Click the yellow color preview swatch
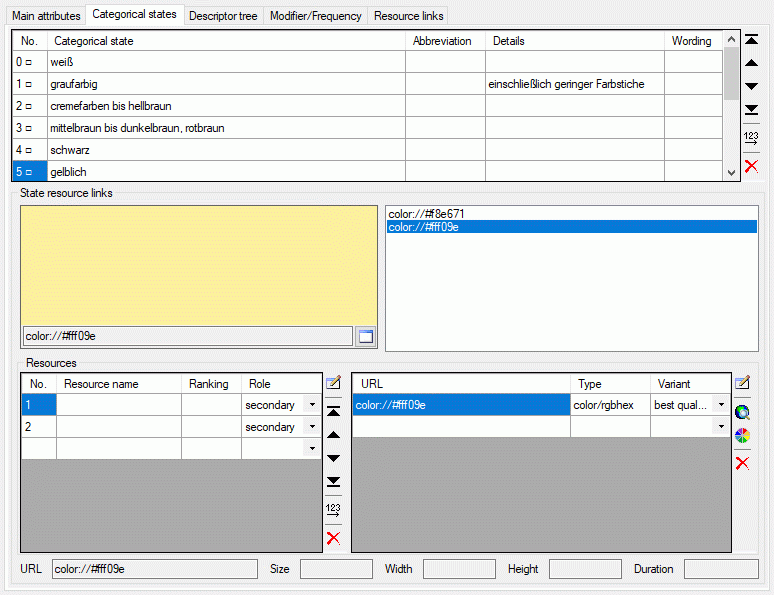Screen dimensions: 774x595 click(x=199, y=266)
